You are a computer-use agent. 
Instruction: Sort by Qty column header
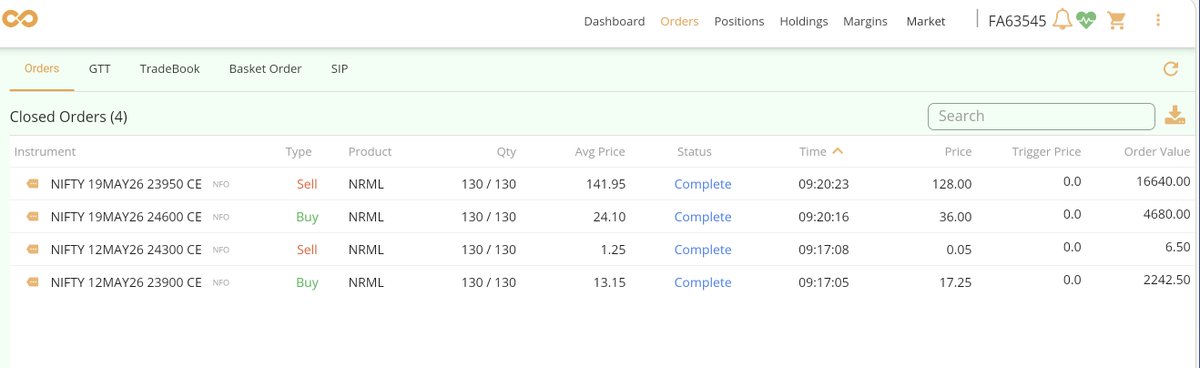[507, 152]
